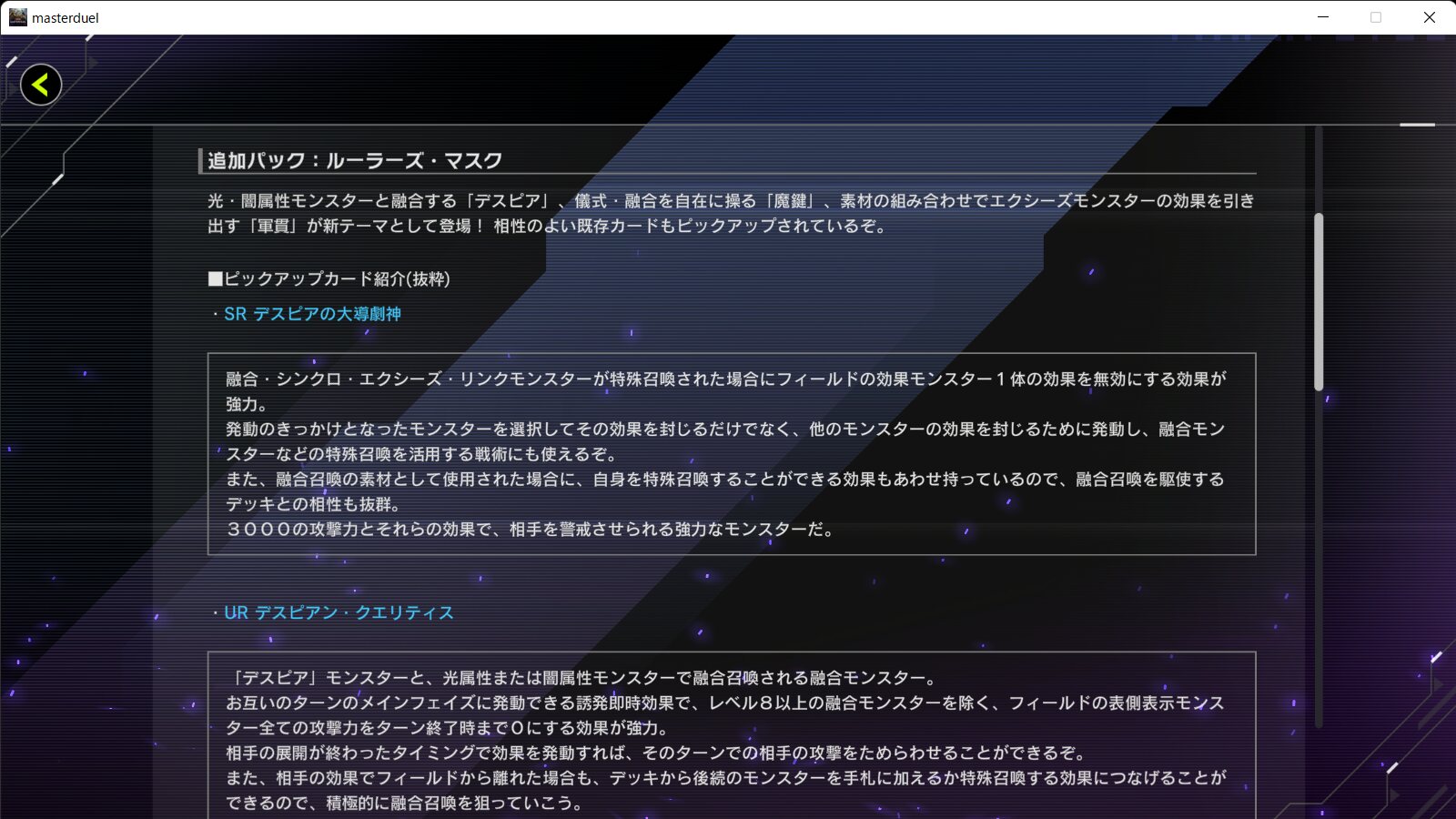This screenshot has width=1456, height=819.
Task: Click the masterduel window title text
Action: tap(66, 17)
